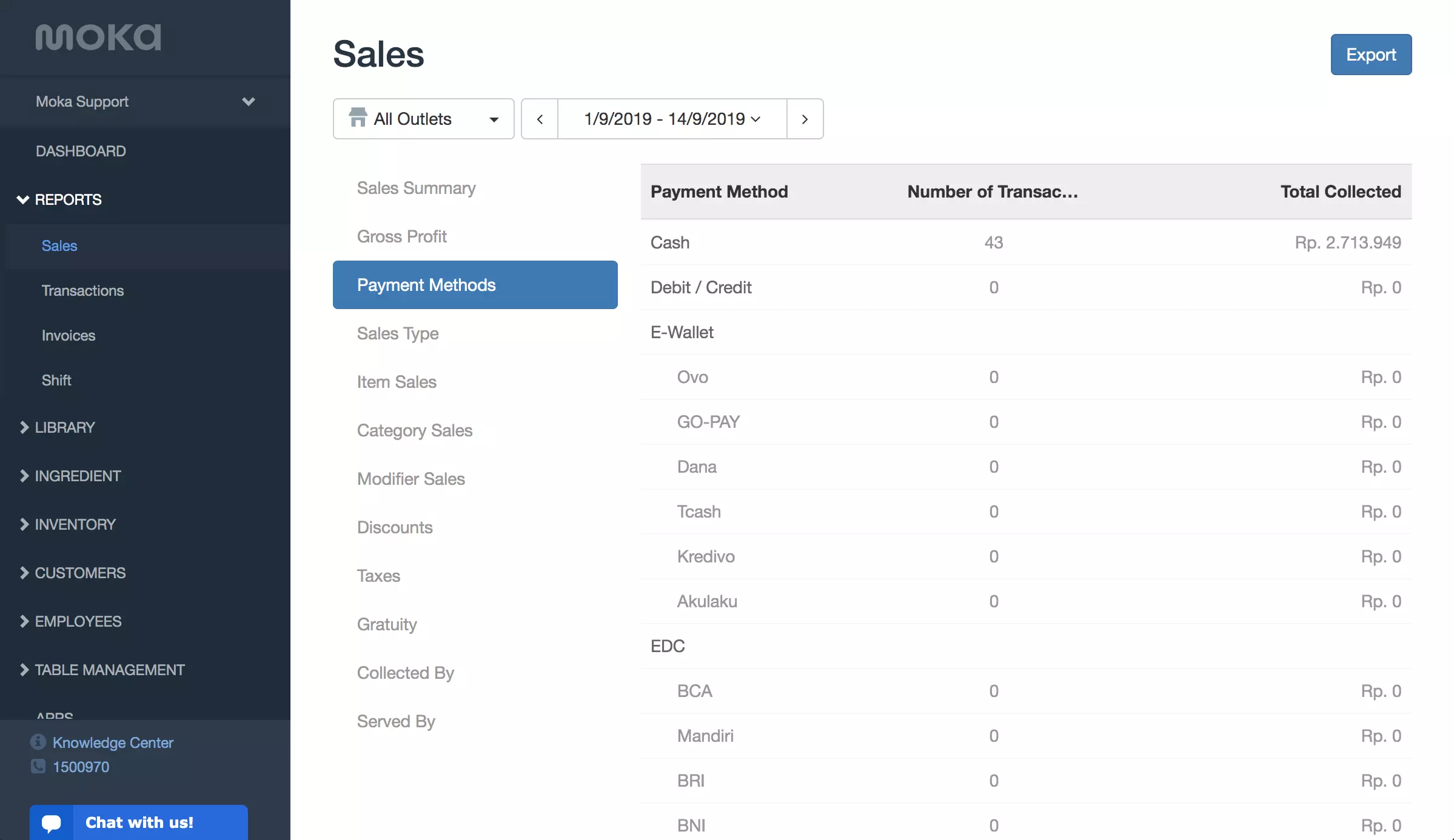Click the phone icon beside 1500970

tap(38, 766)
